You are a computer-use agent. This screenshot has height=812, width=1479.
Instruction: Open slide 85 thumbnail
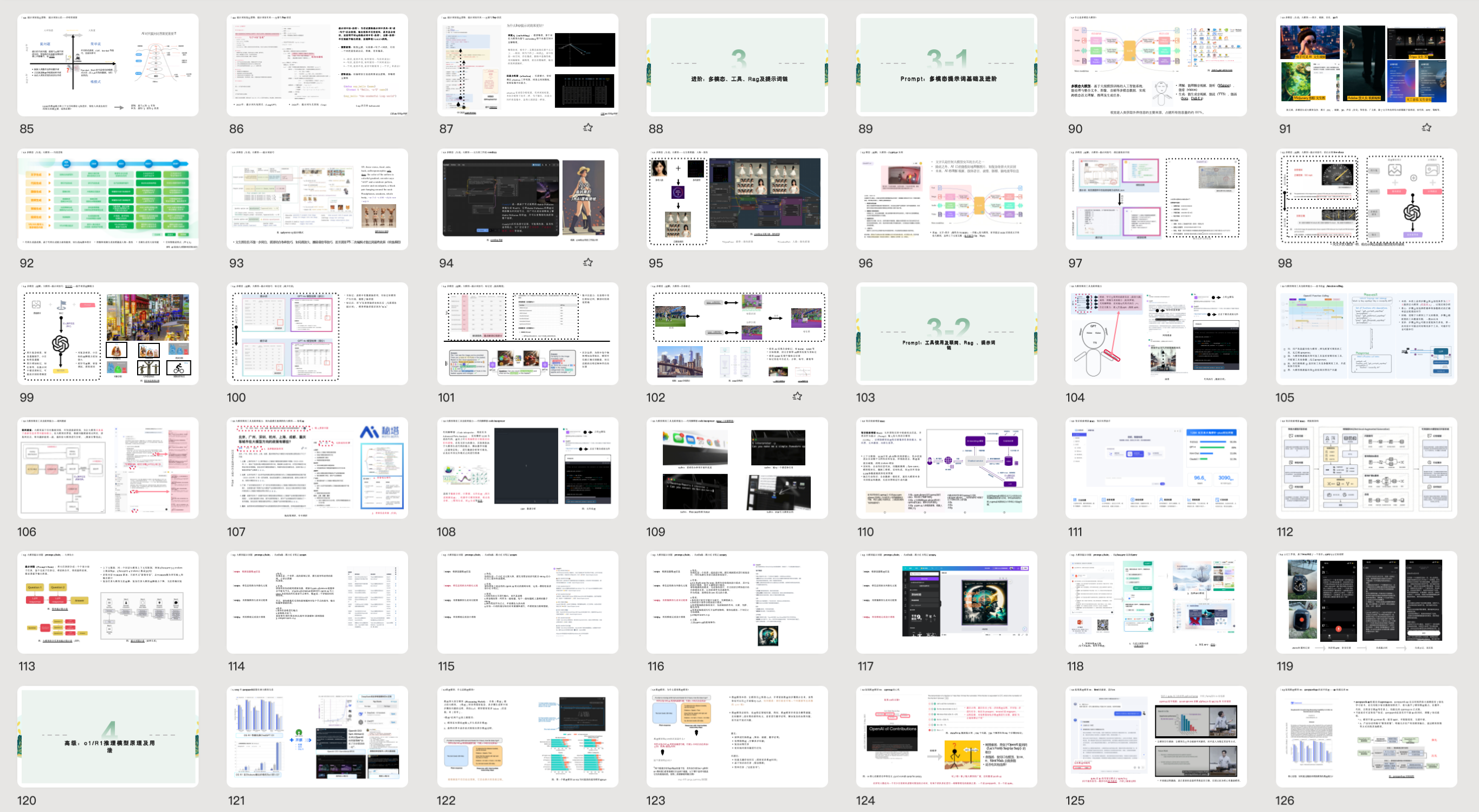108,65
